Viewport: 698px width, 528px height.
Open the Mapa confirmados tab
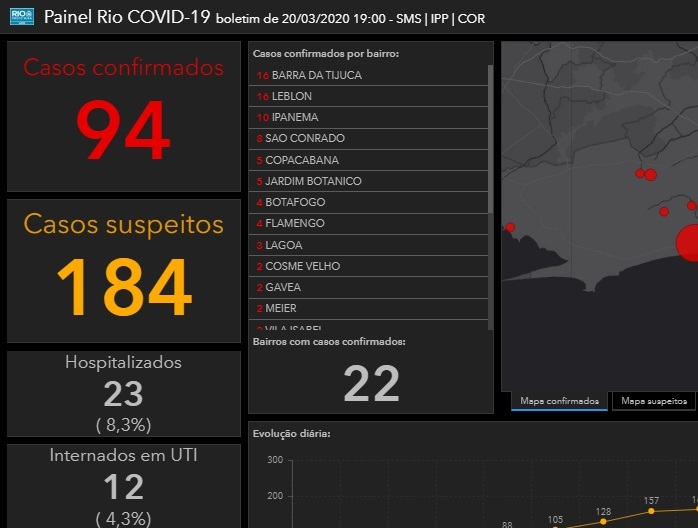(x=559, y=401)
